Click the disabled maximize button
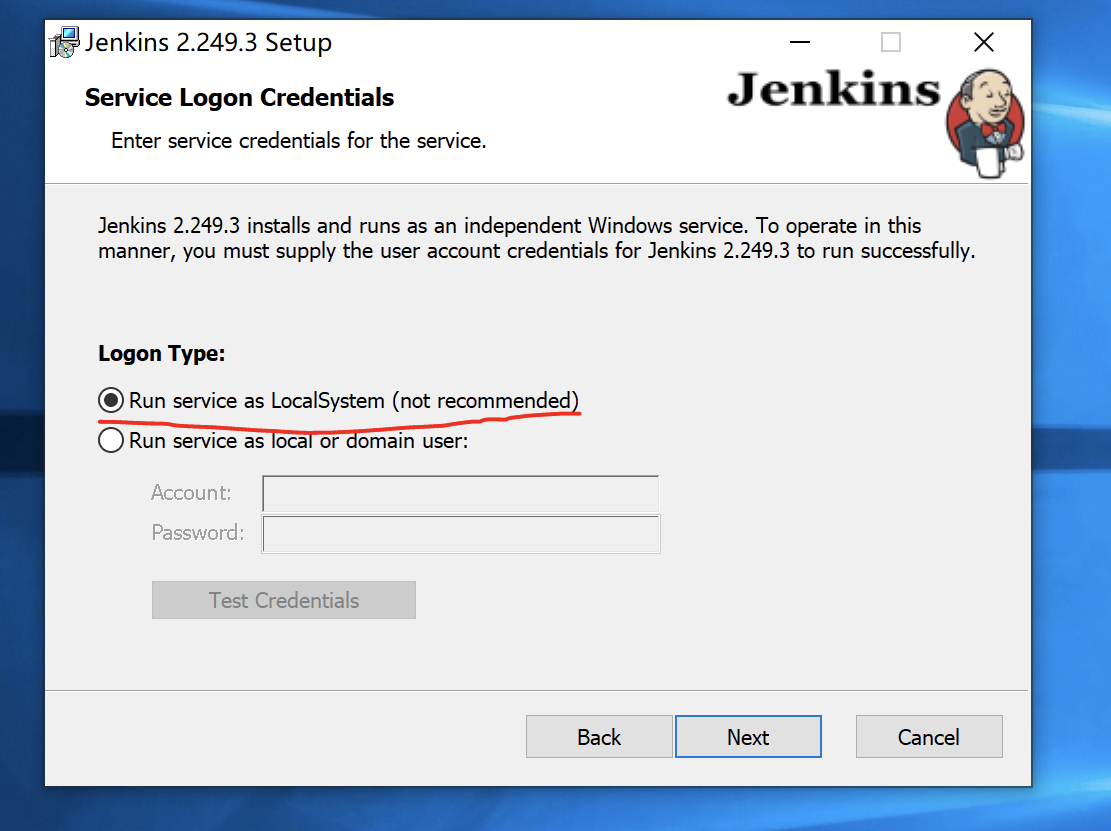Viewport: 1111px width, 831px height. tap(891, 43)
